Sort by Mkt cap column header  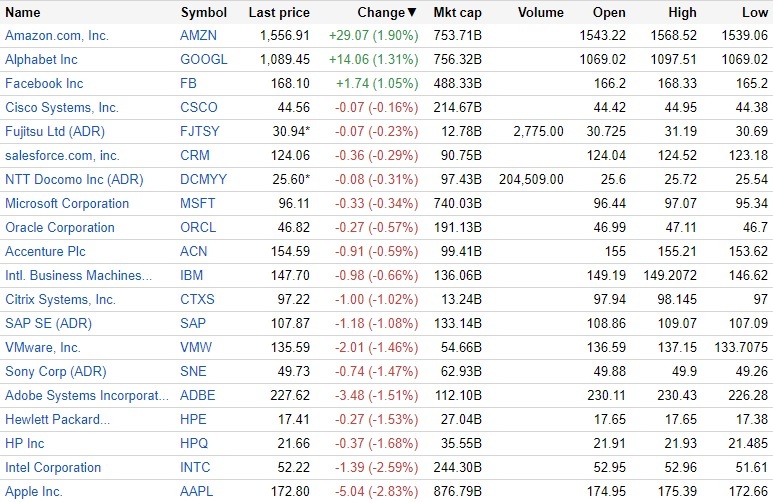click(x=457, y=13)
